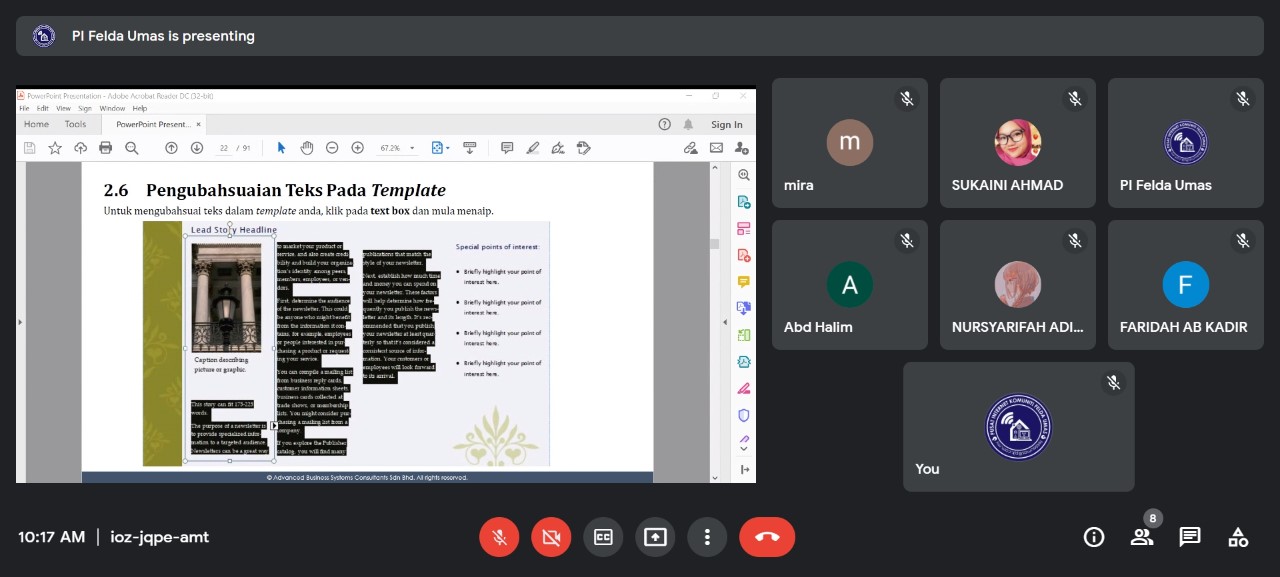The width and height of the screenshot is (1280, 577).
Task: Open more options three-dot menu
Action: click(707, 537)
